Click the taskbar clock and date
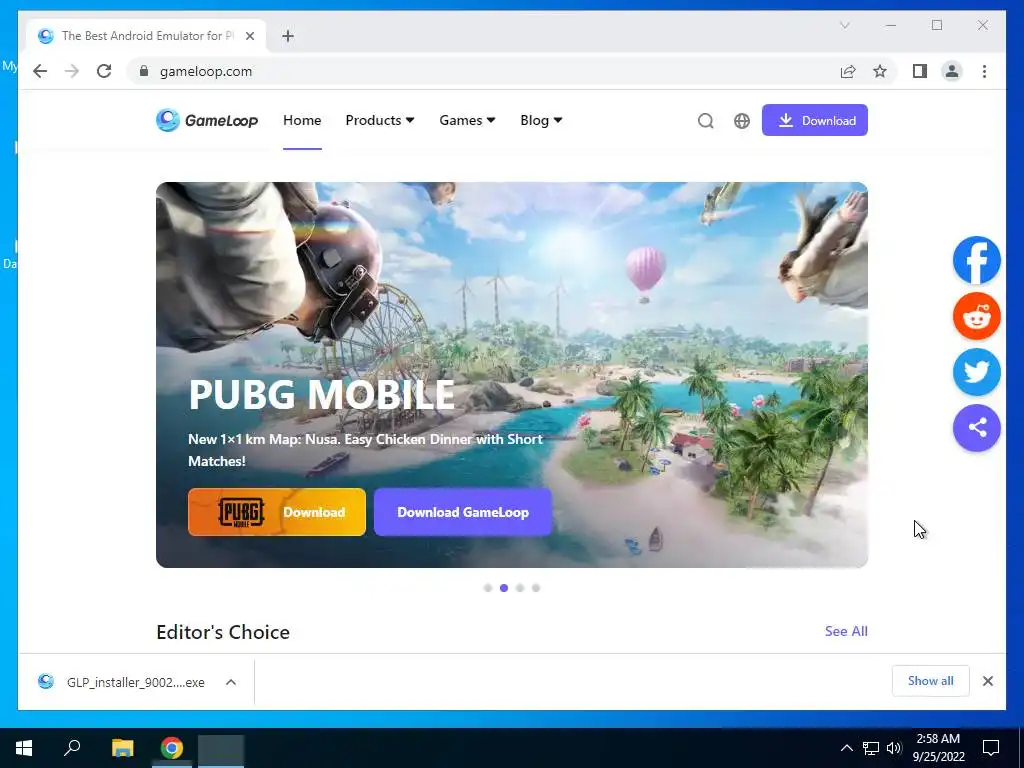 [x=938, y=748]
